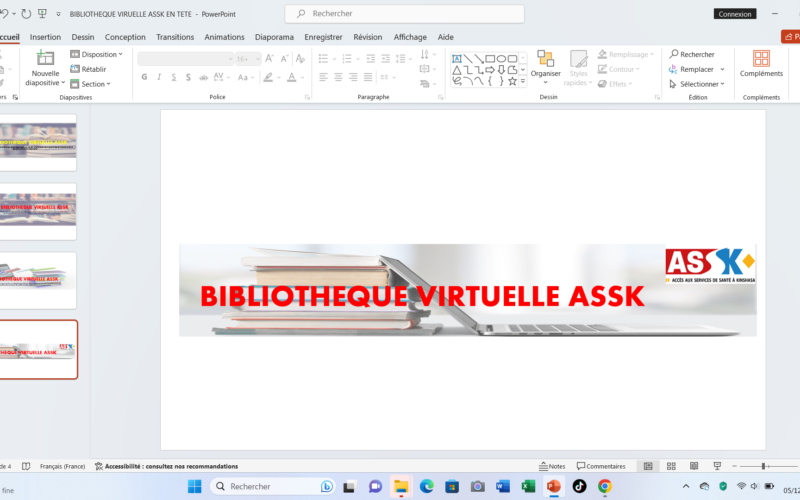Switch to slide sorter view
This screenshot has width=800, height=500.
[x=671, y=466]
